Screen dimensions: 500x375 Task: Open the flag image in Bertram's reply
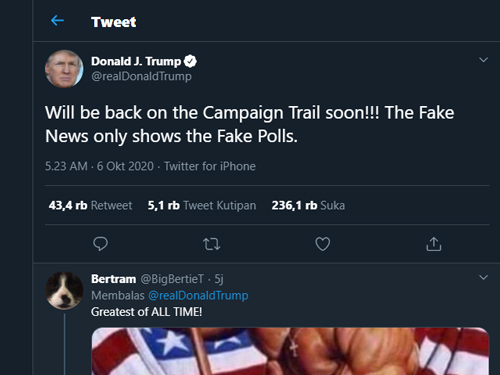click(x=290, y=351)
